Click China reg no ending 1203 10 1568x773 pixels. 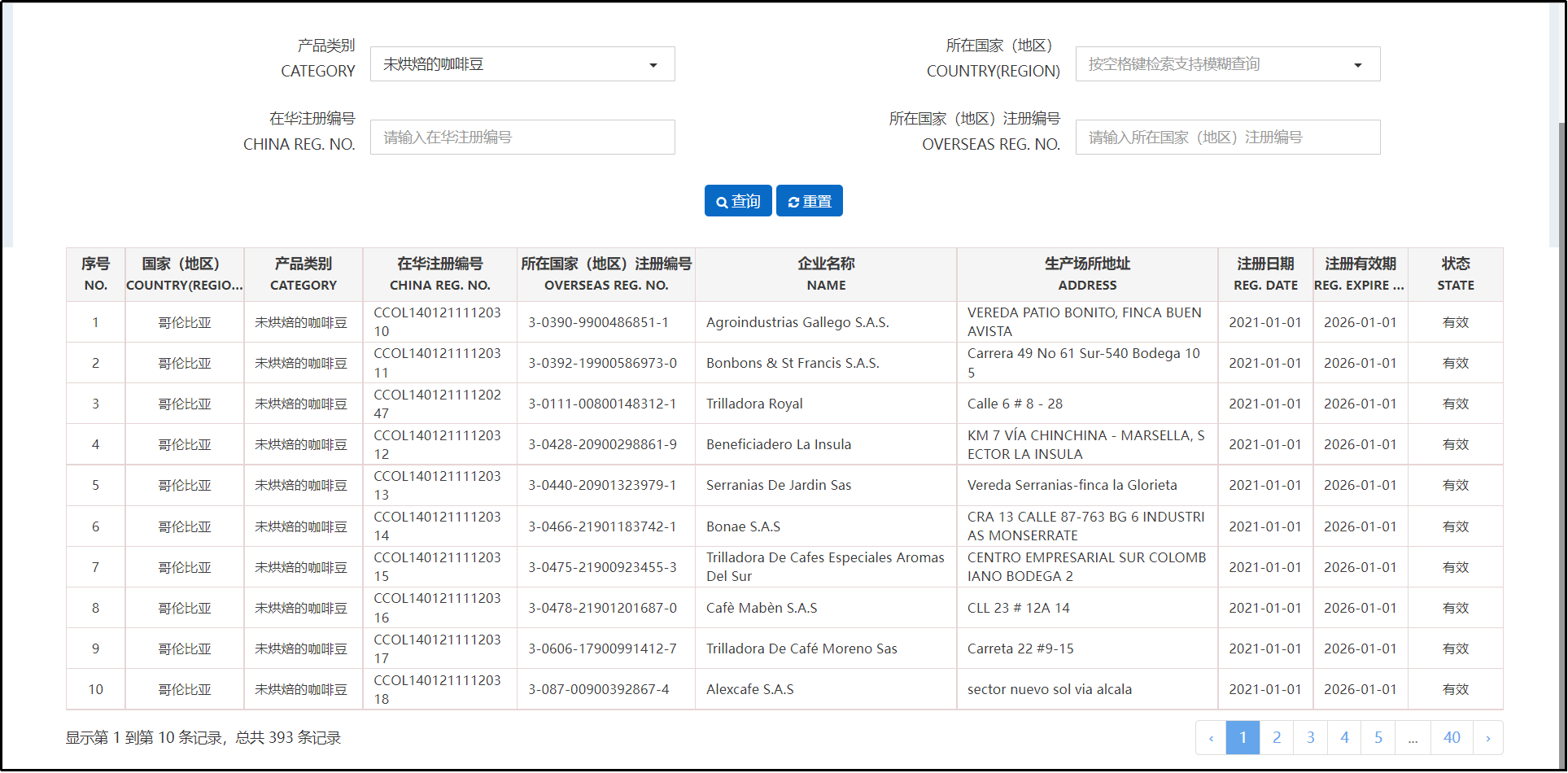pos(437,322)
